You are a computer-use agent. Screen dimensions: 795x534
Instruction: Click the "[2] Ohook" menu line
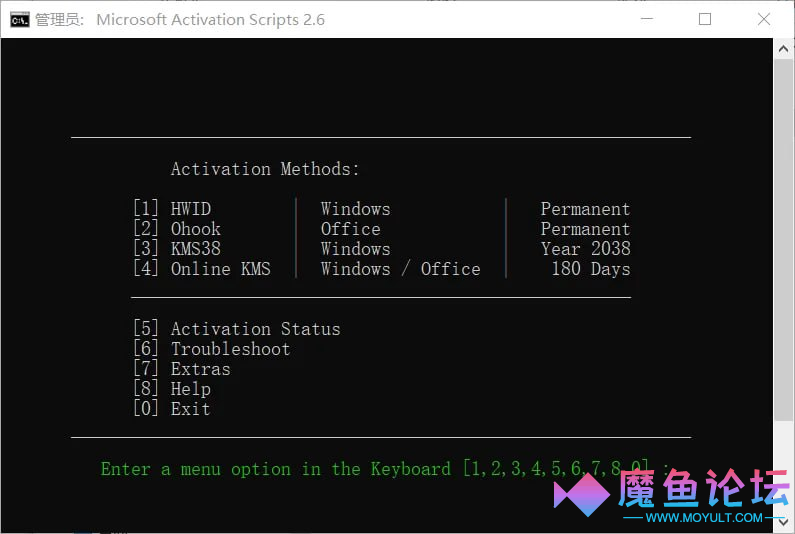click(x=177, y=229)
